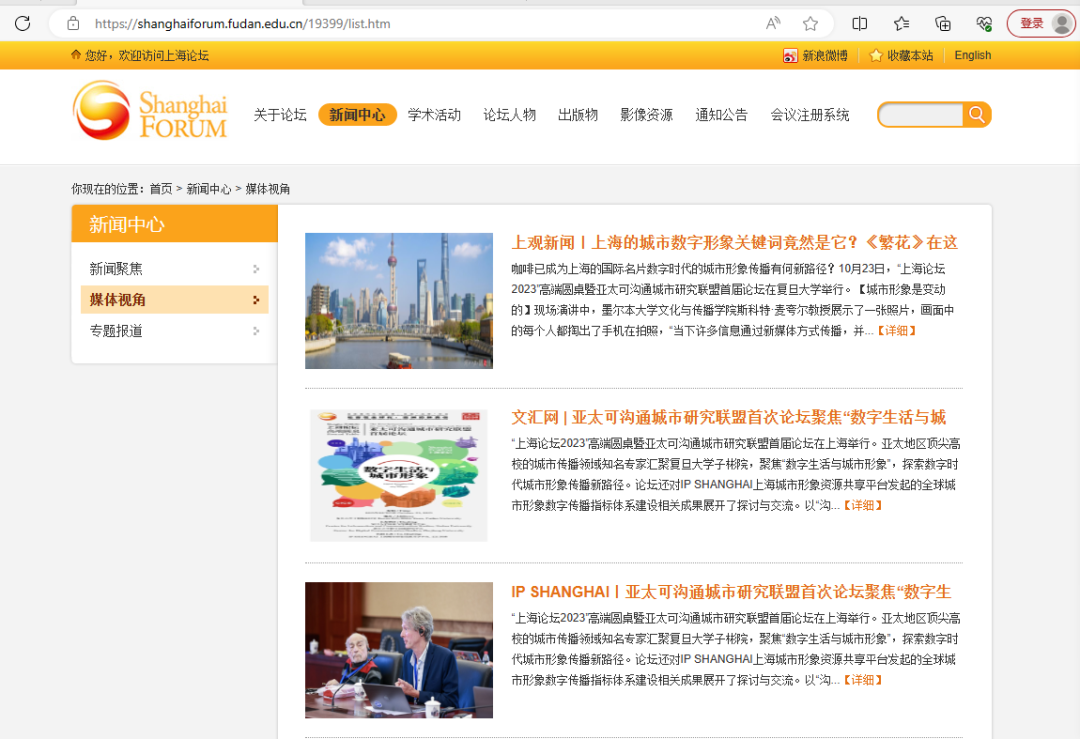
Task: Open split screen from the browser toolbar
Action: tap(860, 23)
